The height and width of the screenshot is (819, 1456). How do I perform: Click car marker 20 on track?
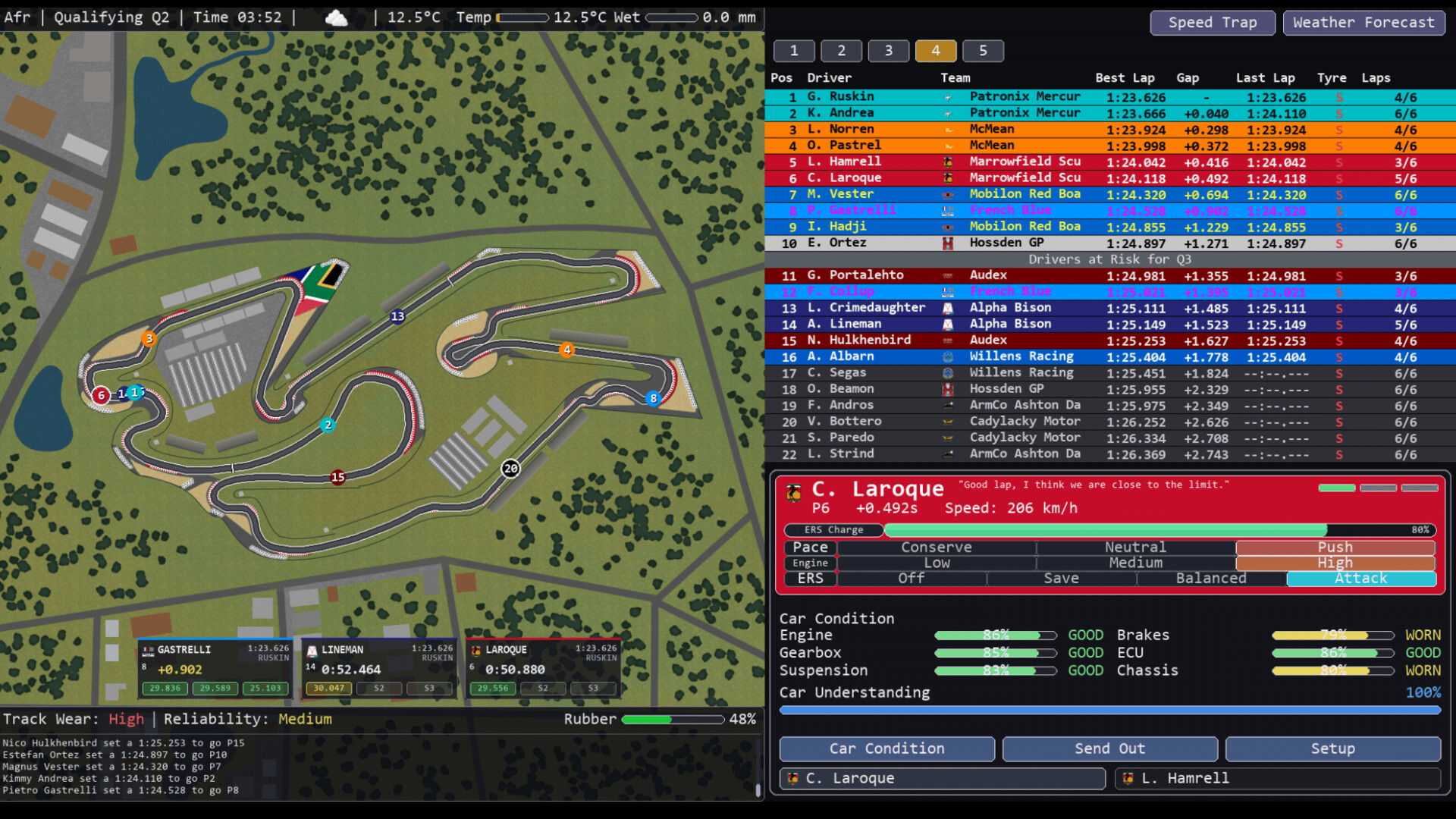coord(510,469)
